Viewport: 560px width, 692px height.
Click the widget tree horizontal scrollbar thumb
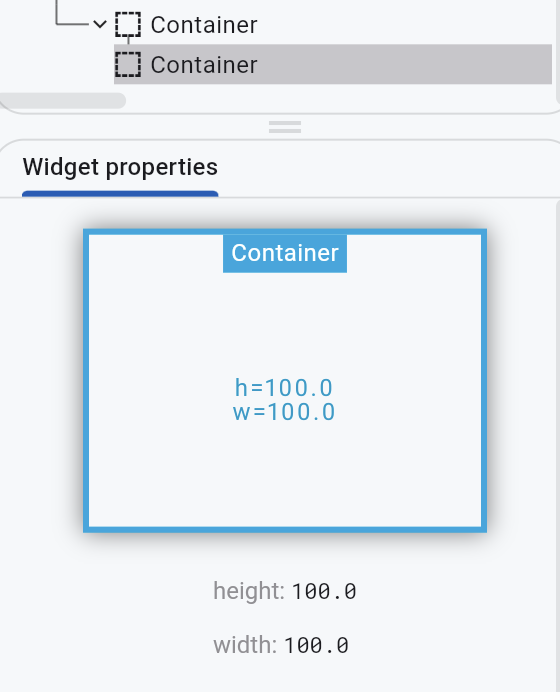[x=63, y=101]
